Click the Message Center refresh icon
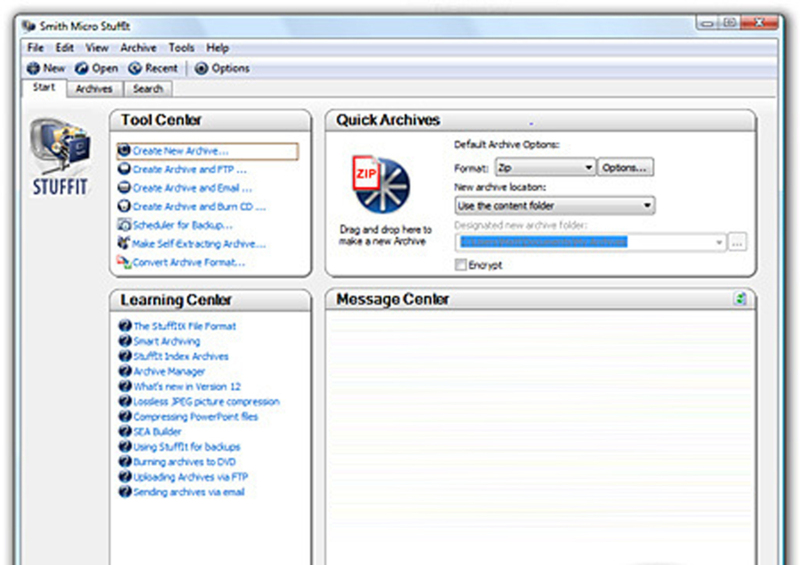The width and height of the screenshot is (800, 565). [740, 299]
